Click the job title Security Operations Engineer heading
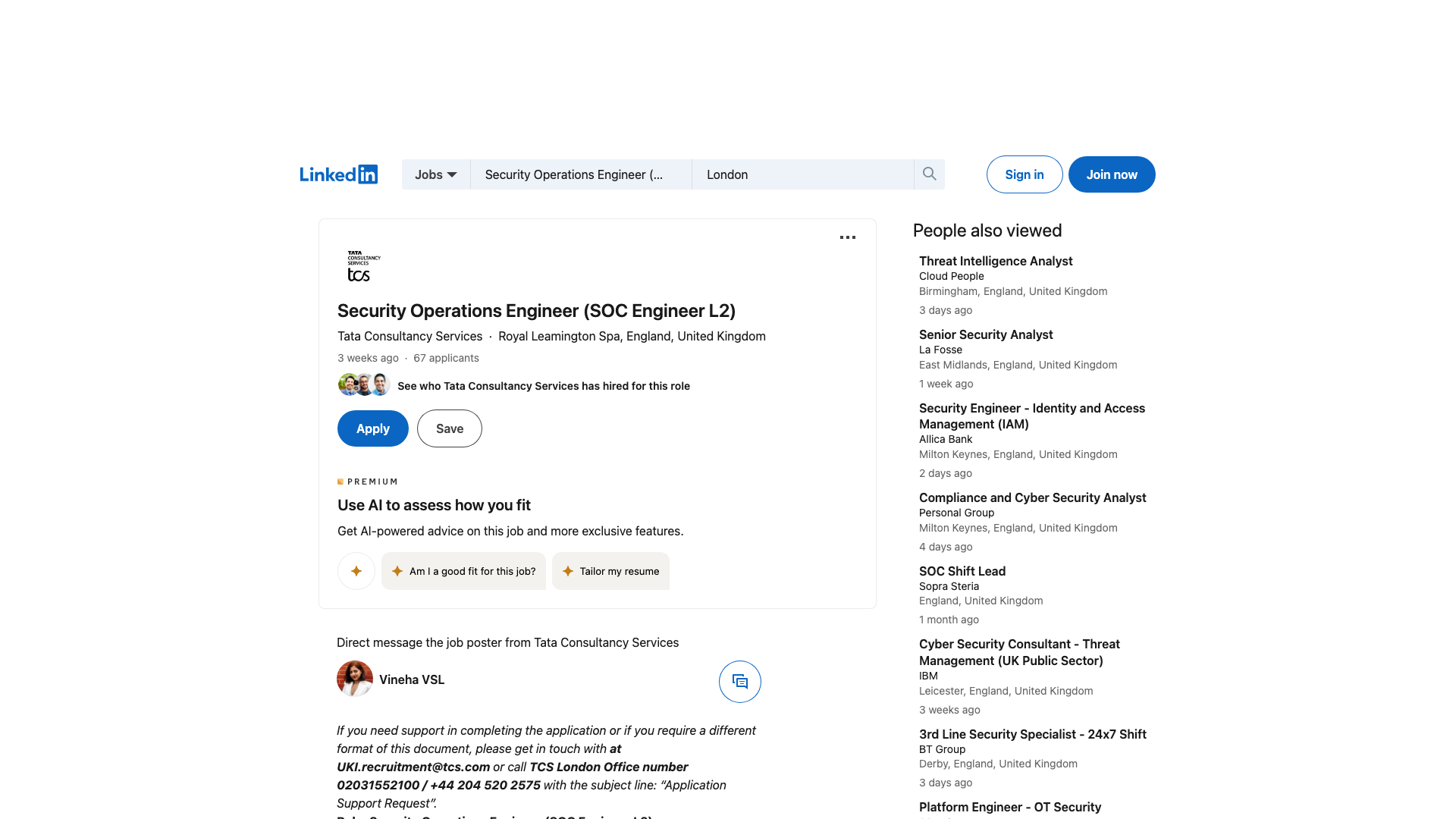1456x819 pixels. coord(537,311)
